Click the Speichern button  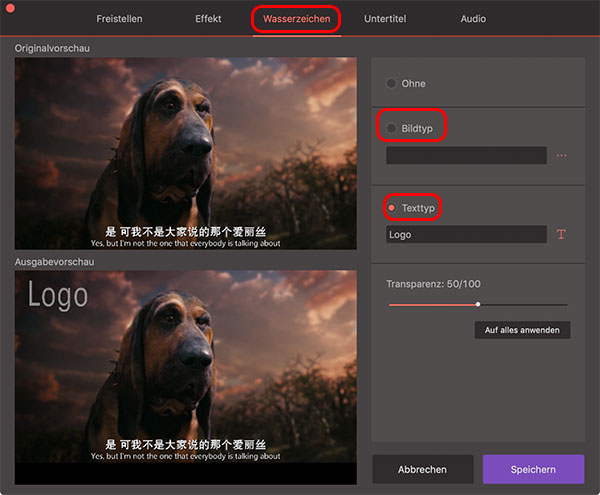click(533, 469)
